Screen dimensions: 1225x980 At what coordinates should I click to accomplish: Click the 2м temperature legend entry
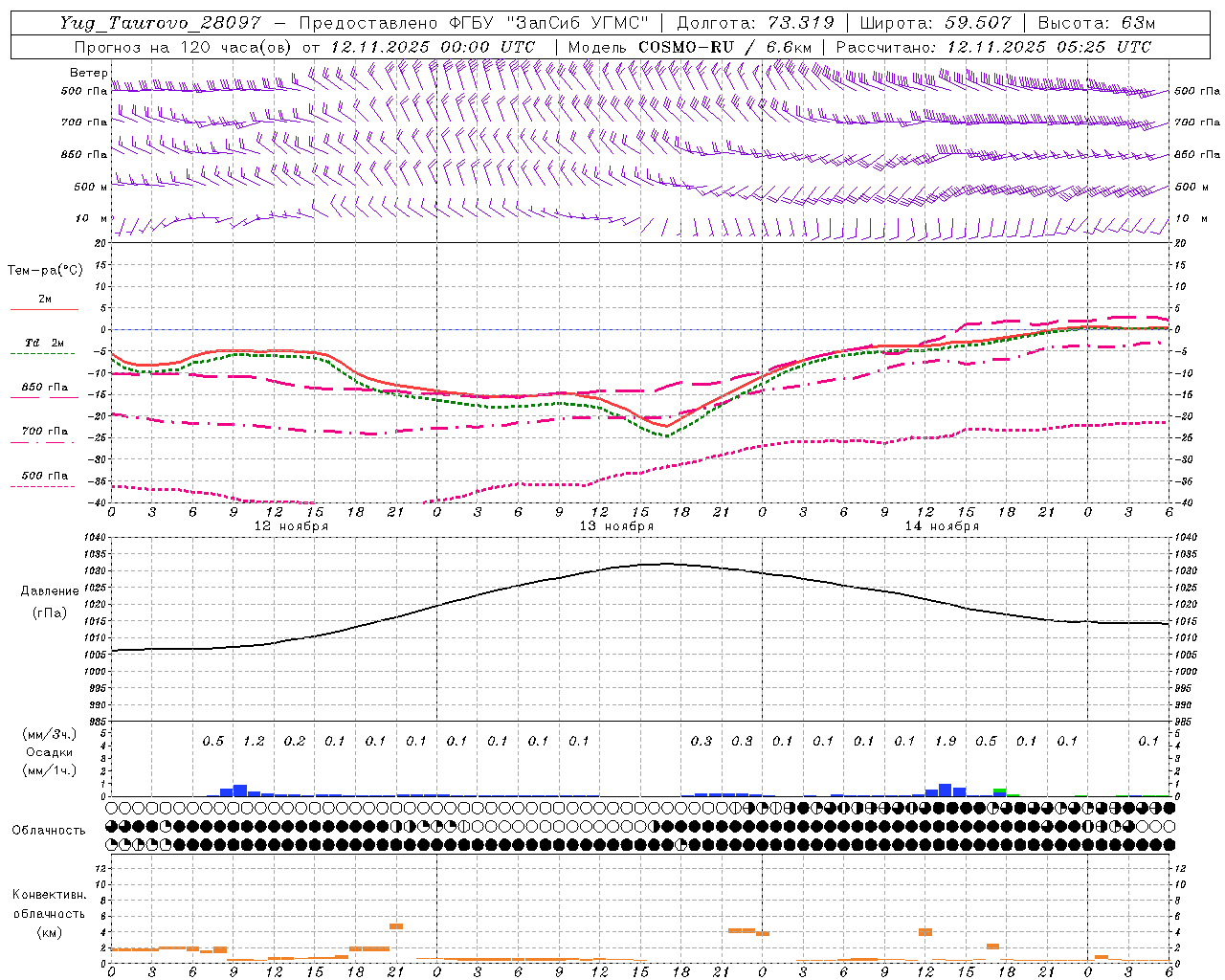pos(45,299)
